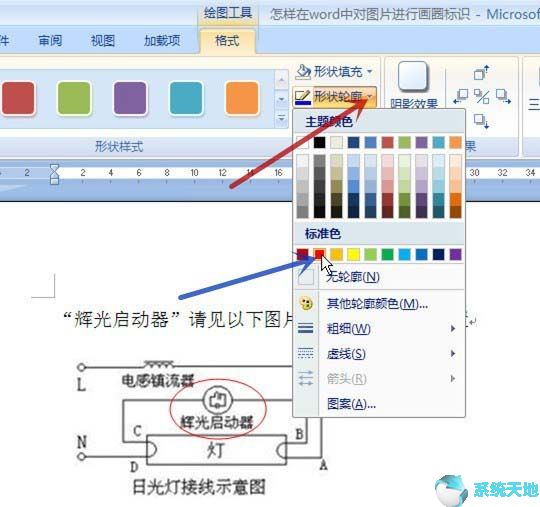Choose light blue standard color swatch
The width and height of the screenshot is (540, 507).
click(x=405, y=255)
